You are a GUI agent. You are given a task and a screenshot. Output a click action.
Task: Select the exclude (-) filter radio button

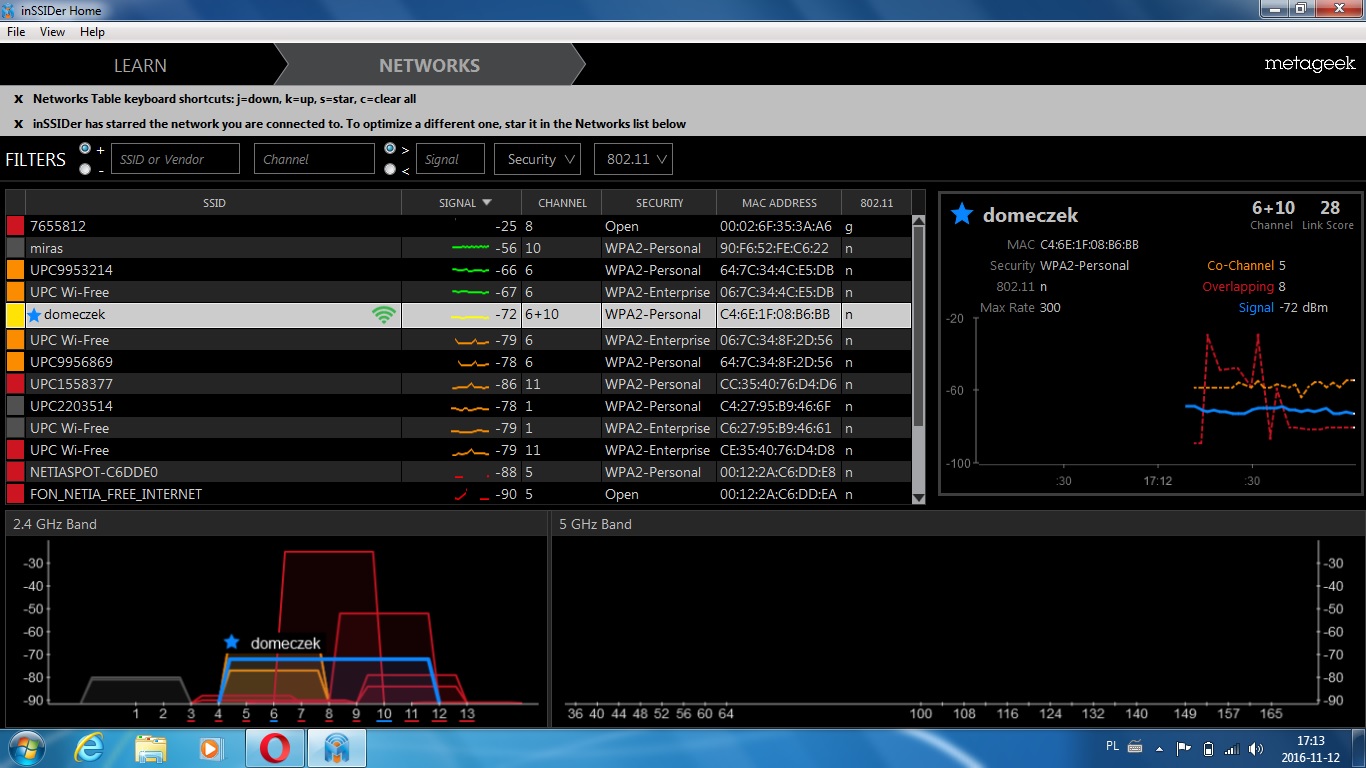pos(85,169)
